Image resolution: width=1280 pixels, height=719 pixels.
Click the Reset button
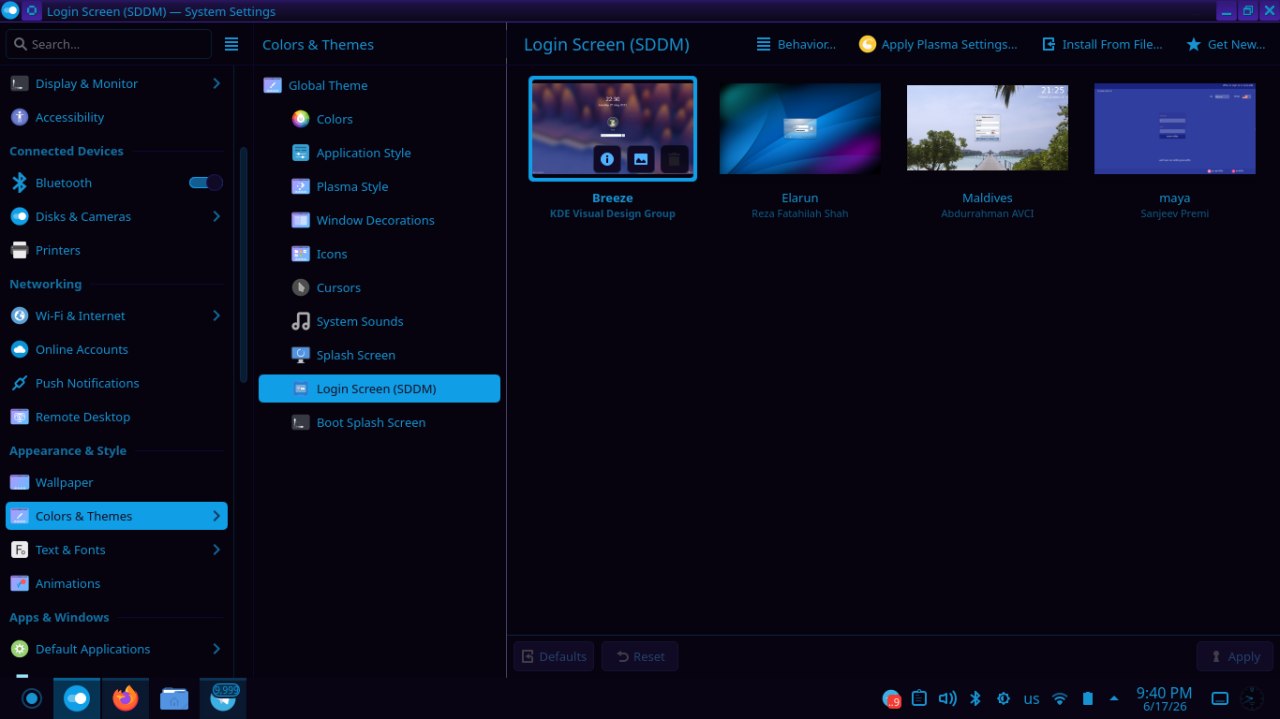(640, 656)
